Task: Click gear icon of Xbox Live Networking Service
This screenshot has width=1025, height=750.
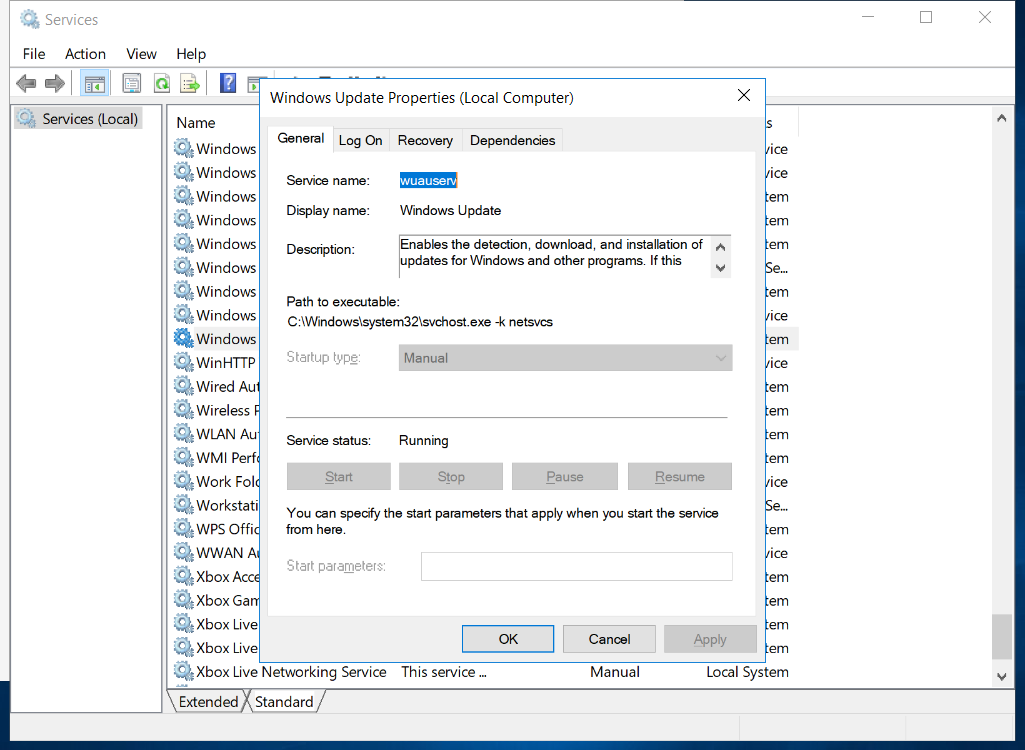Action: (184, 671)
